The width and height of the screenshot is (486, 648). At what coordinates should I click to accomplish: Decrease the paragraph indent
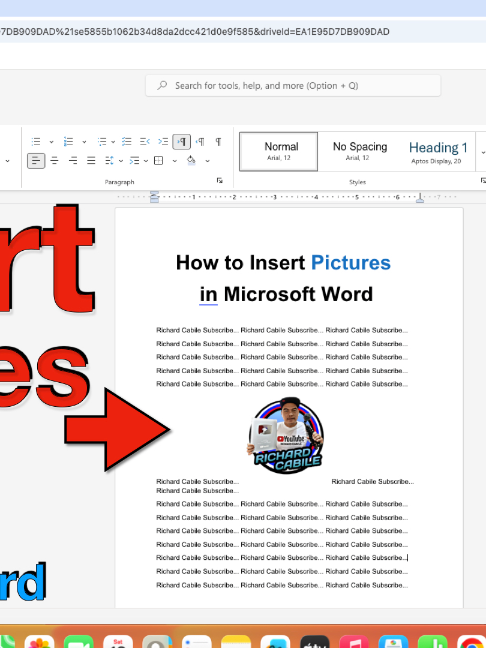[x=145, y=142]
